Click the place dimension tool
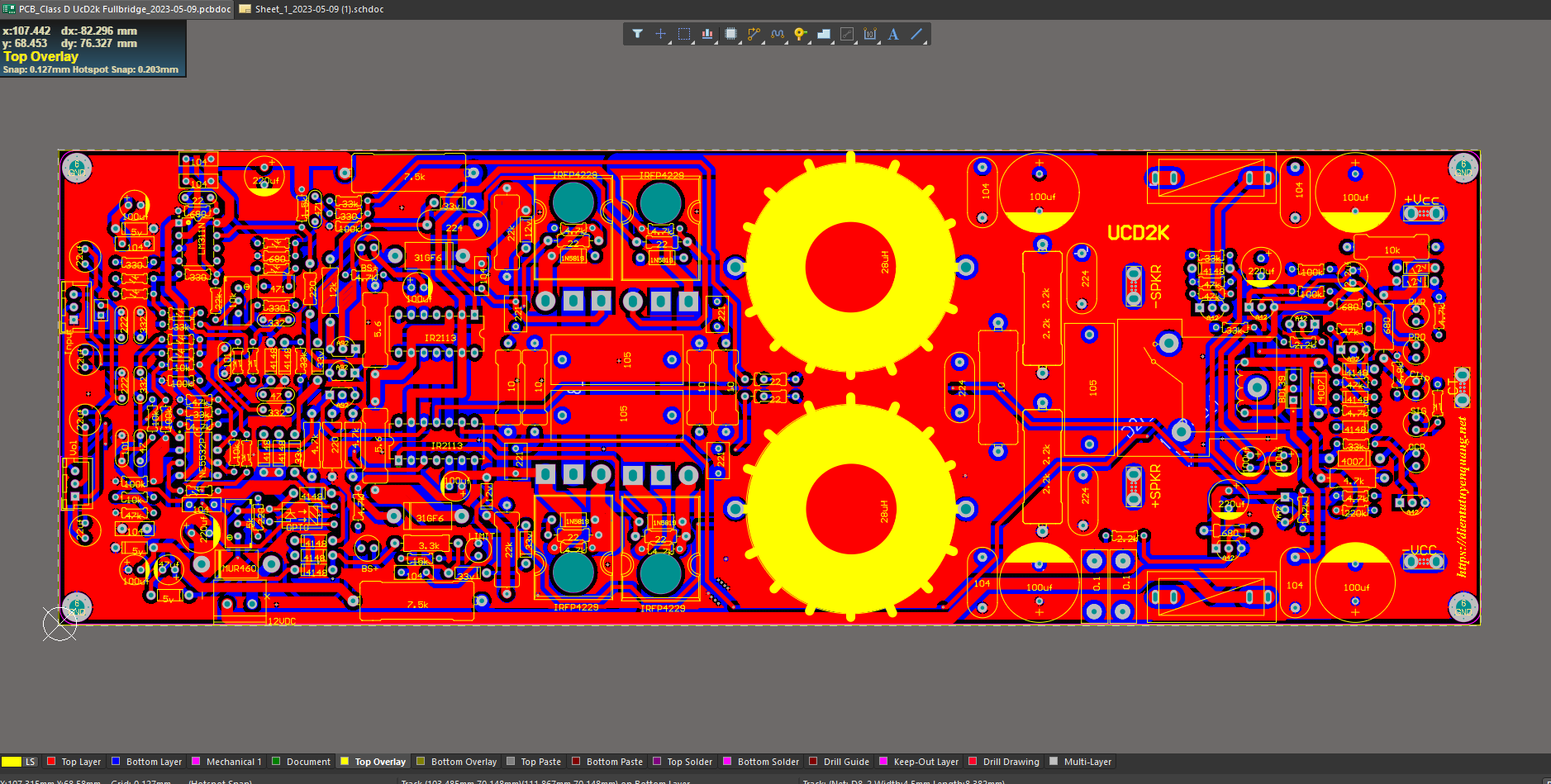Image resolution: width=1551 pixels, height=784 pixels. coord(870,34)
